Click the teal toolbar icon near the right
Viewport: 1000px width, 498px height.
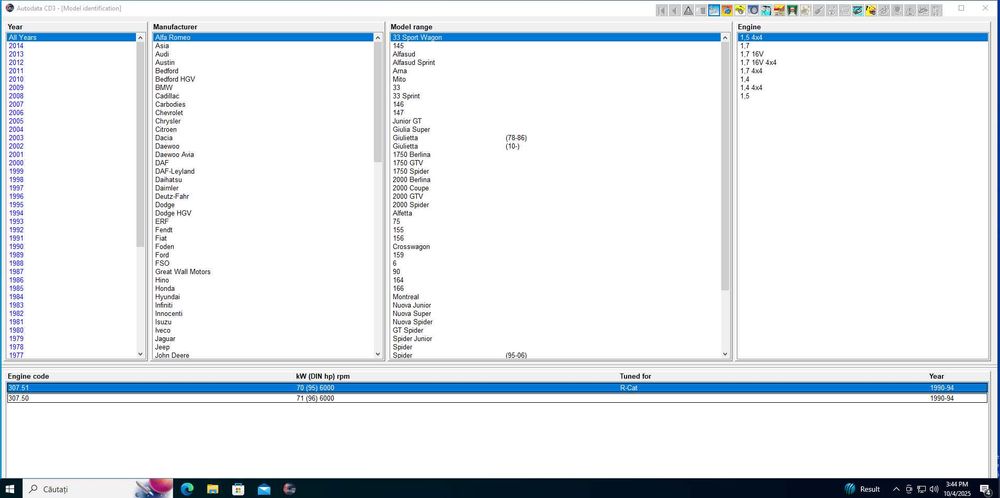pyautogui.click(x=858, y=10)
